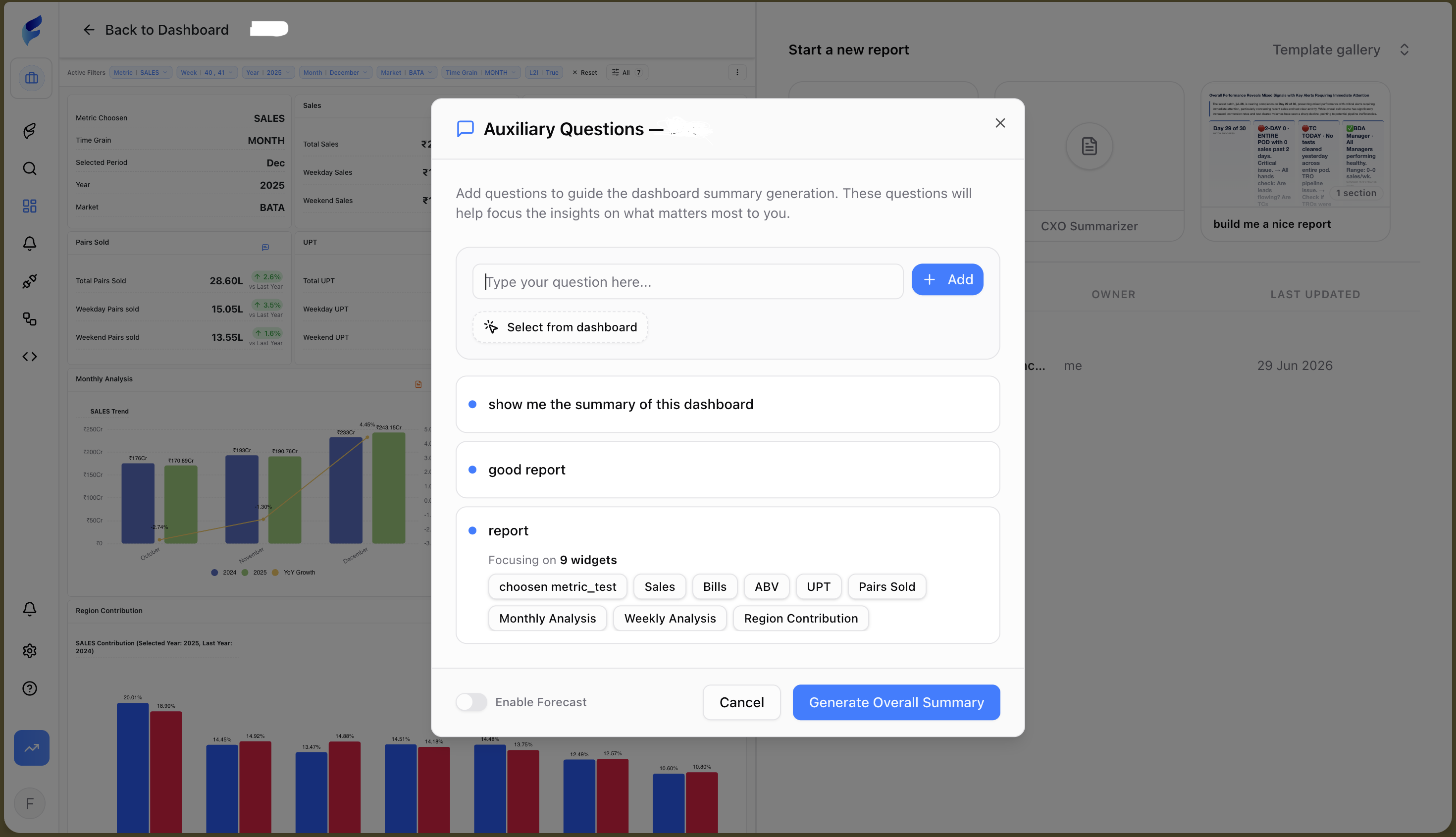Click the Sales widget chip

tap(659, 586)
